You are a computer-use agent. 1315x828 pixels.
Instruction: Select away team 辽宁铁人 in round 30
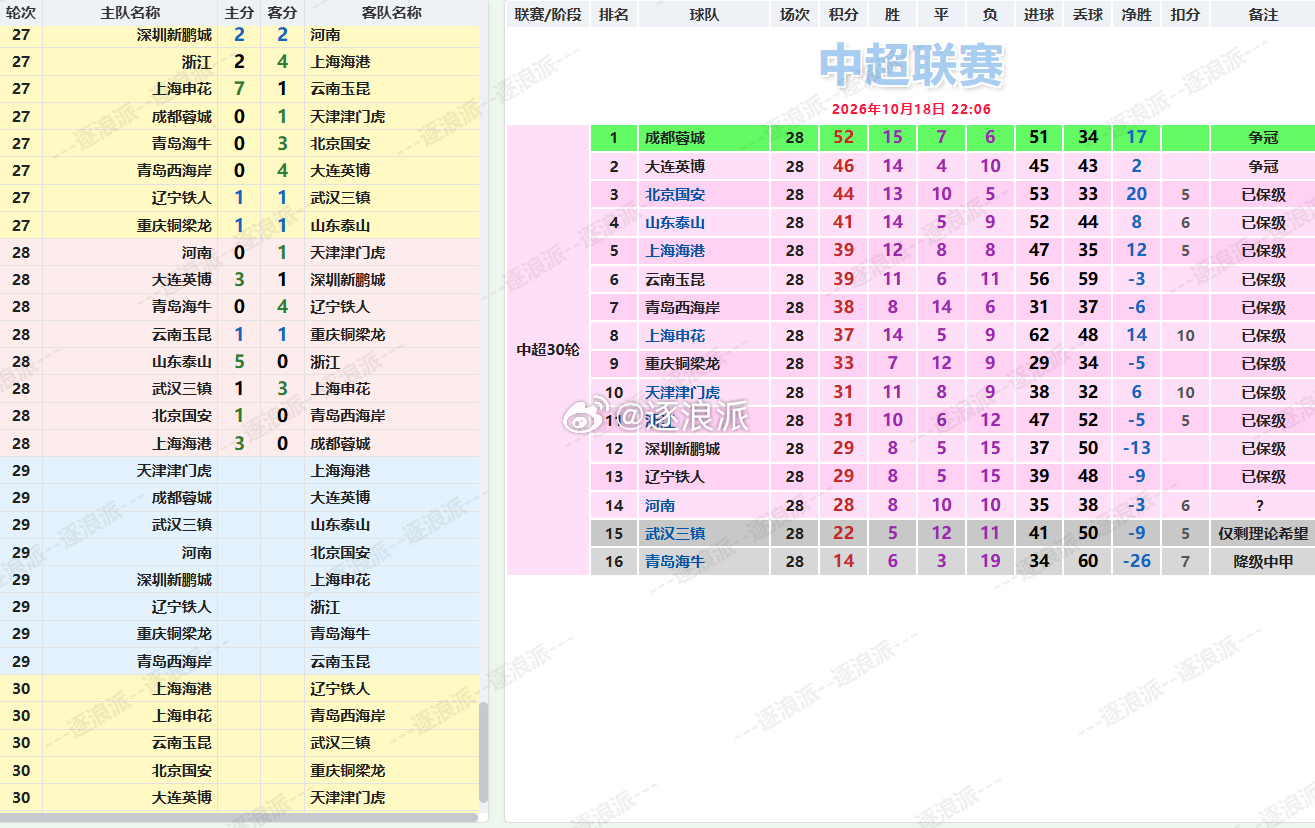click(340, 688)
